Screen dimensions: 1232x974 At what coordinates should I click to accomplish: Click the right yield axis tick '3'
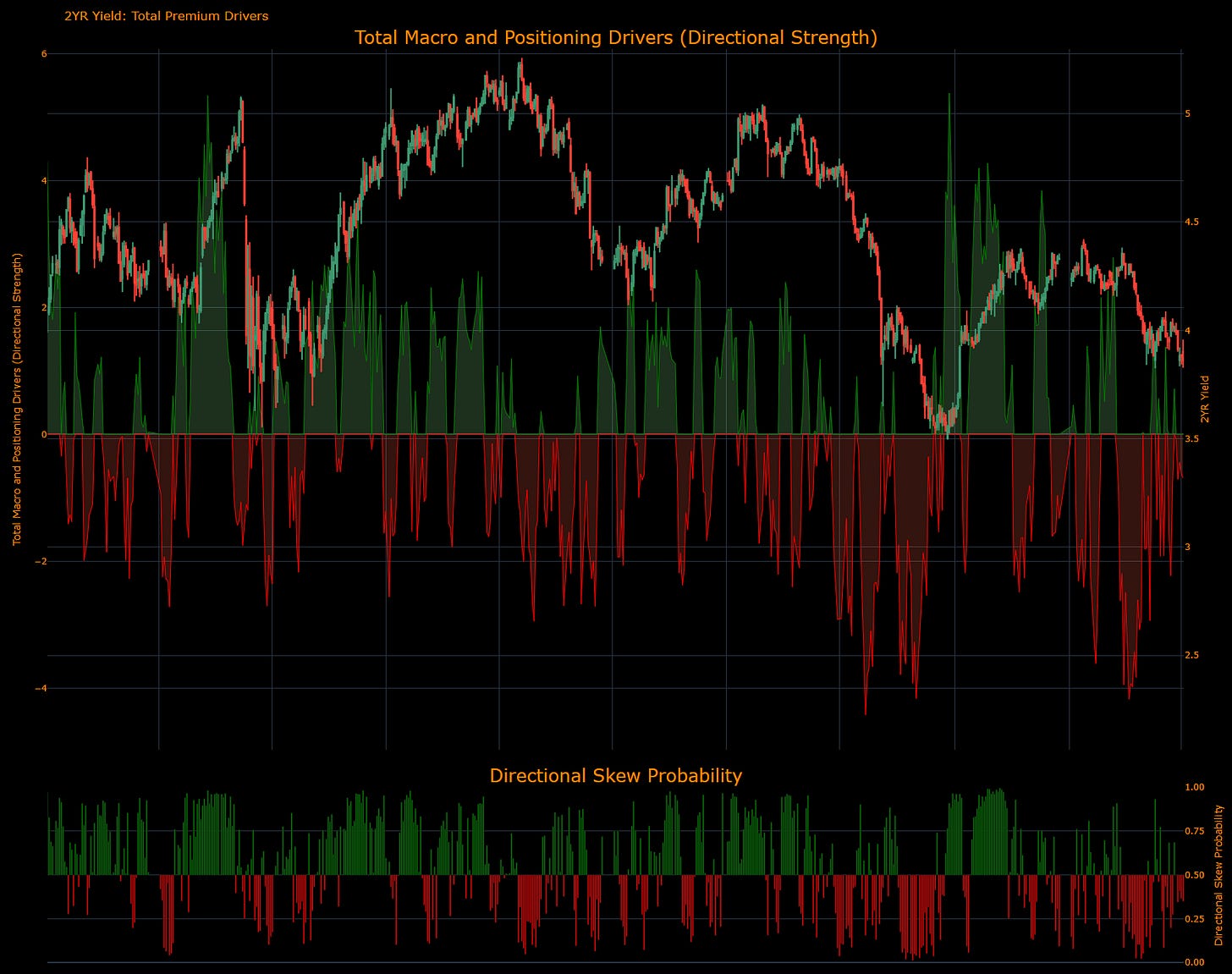click(x=1188, y=547)
